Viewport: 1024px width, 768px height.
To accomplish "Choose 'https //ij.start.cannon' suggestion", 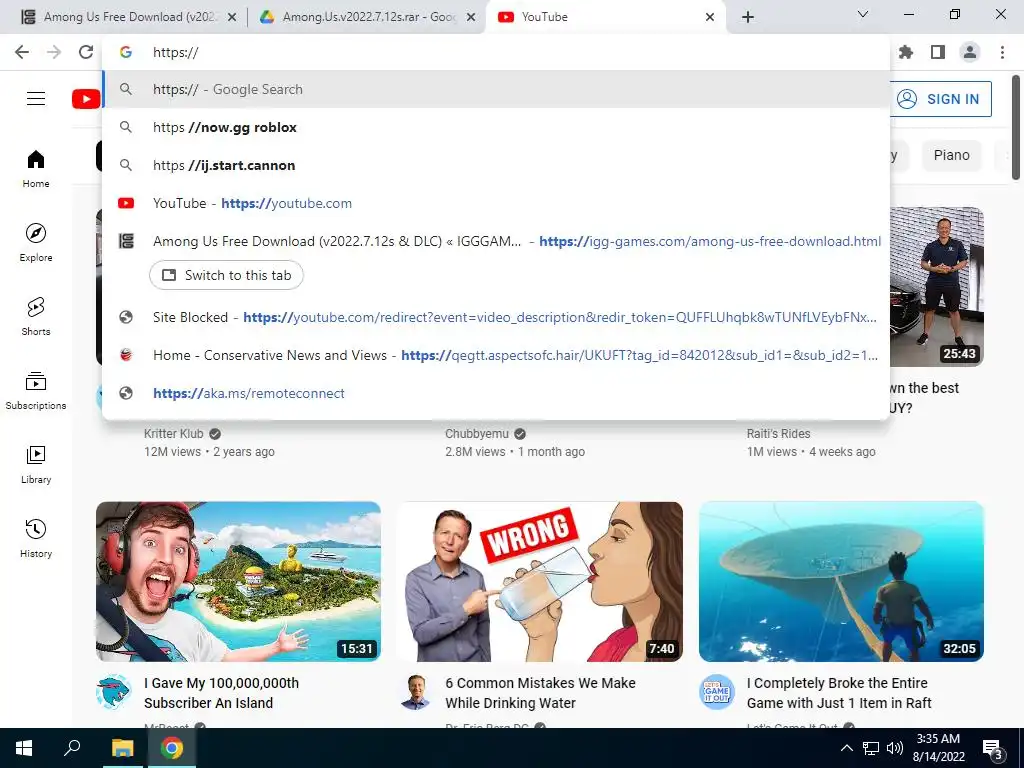I will [496, 165].
